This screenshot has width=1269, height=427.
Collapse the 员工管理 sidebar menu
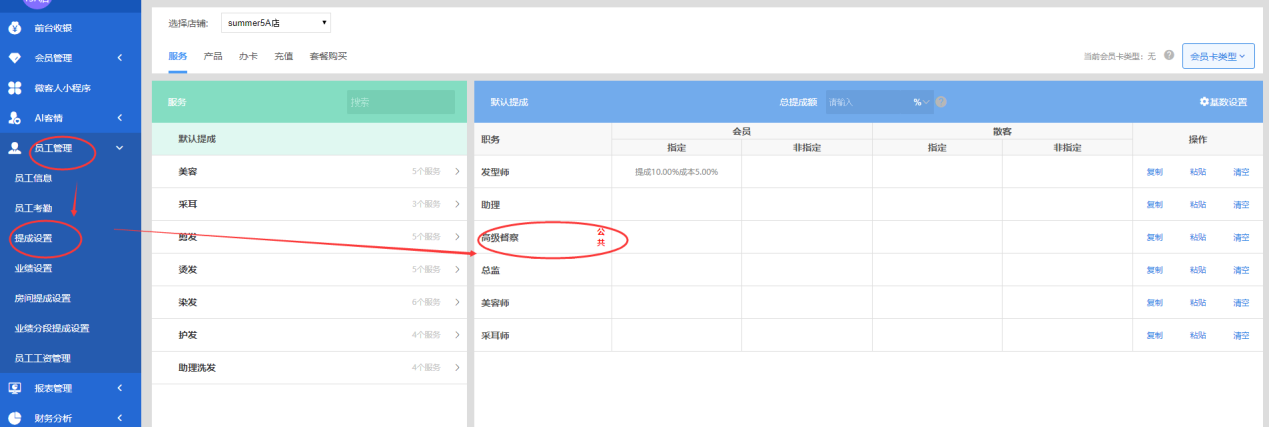coord(119,148)
